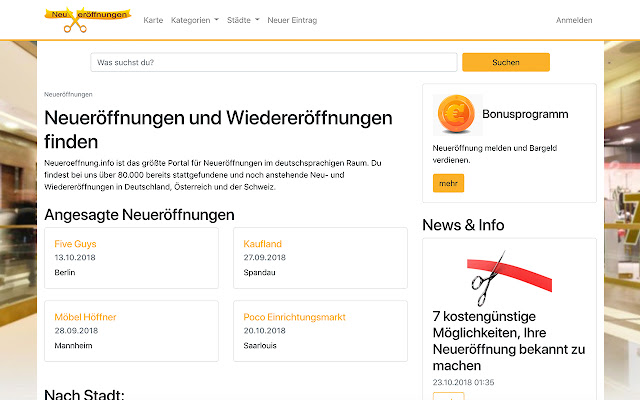Viewport: 640px width, 400px height.
Task: Open the Neuer Eintrag page
Action: [x=292, y=20]
